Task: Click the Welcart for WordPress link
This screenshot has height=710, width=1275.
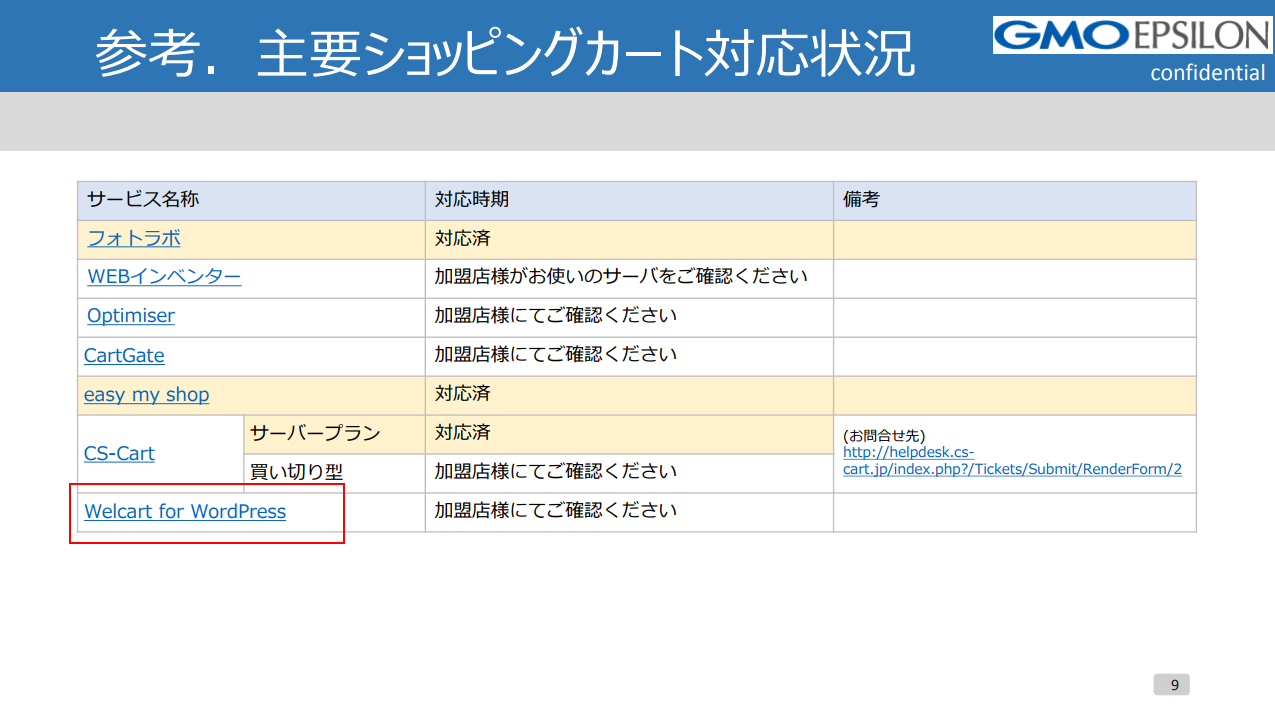Action: point(185,511)
